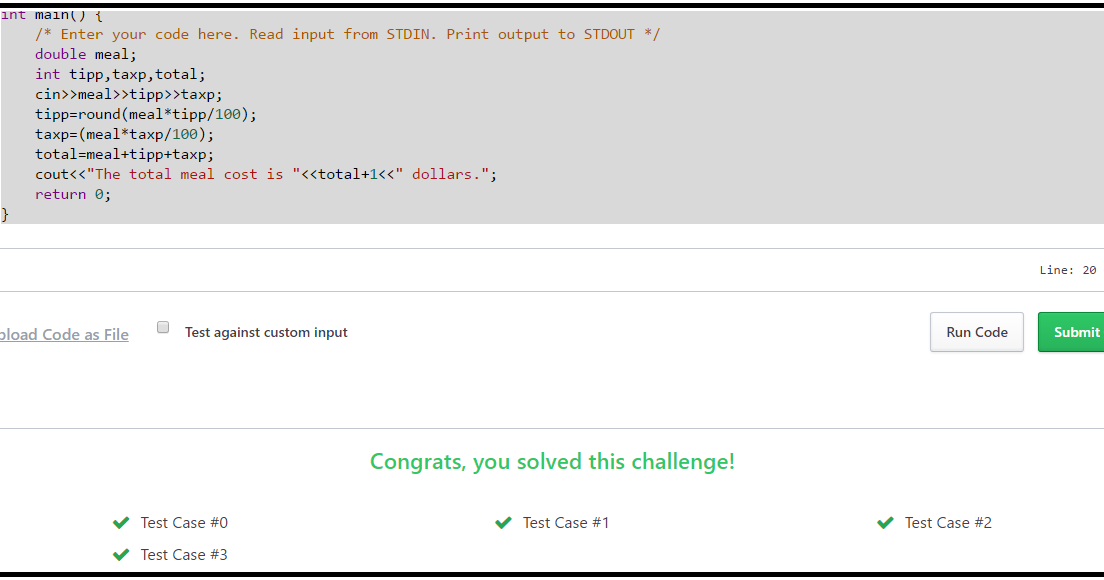The image size is (1104, 580).
Task: Select the Test Case #0 result
Action: tap(184, 522)
